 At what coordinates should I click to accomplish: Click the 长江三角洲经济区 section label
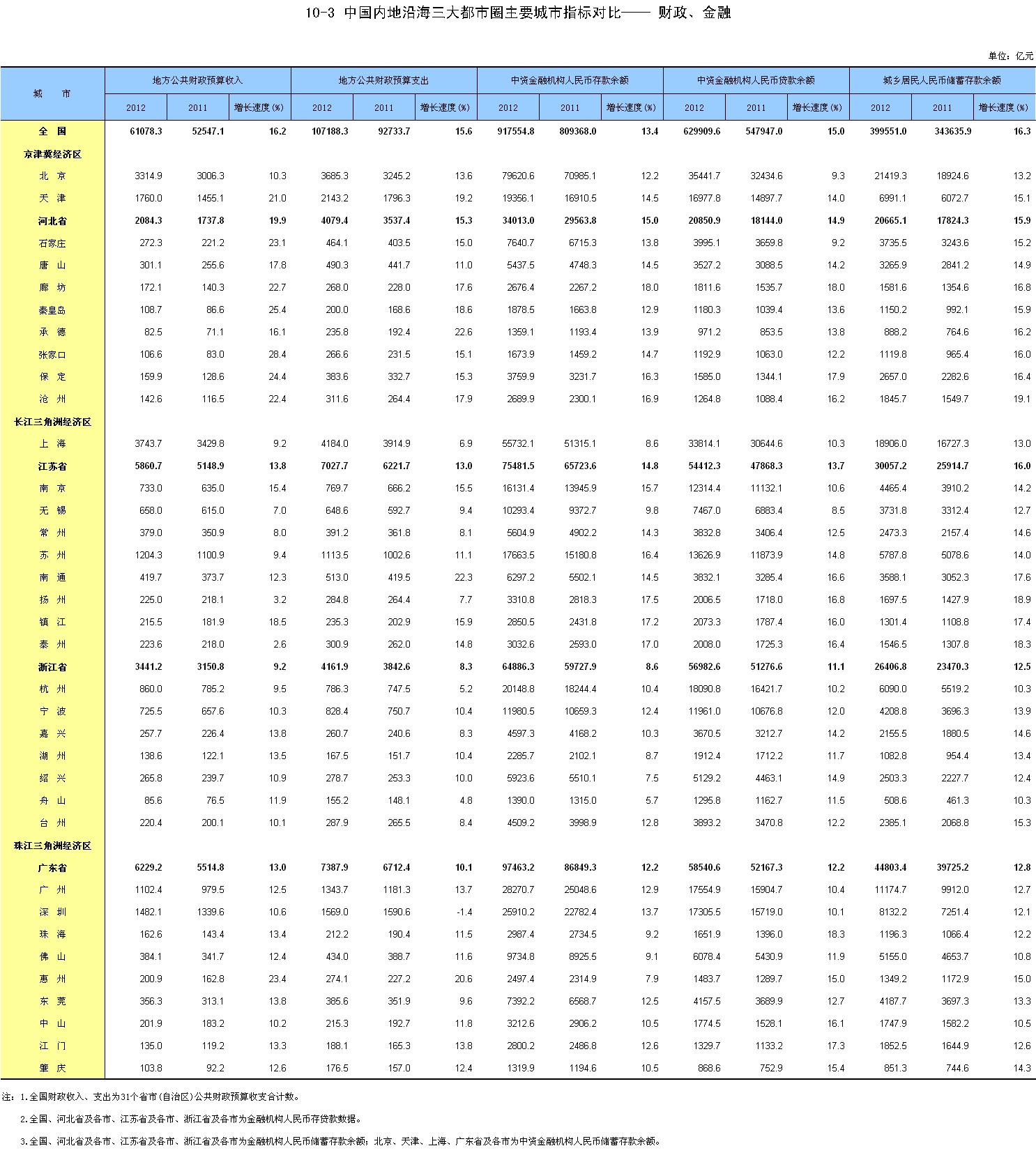[x=52, y=422]
